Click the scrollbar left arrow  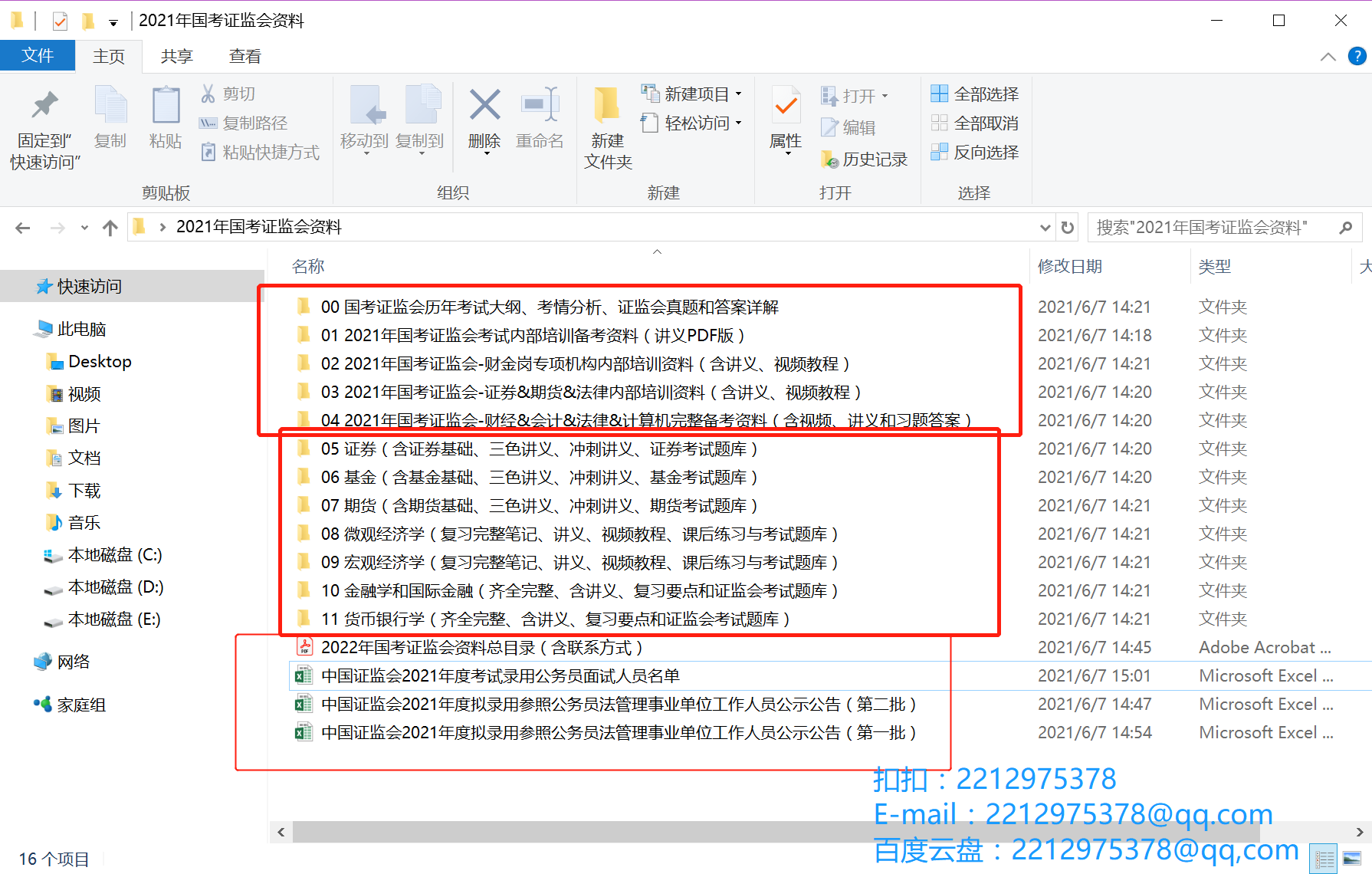pyautogui.click(x=281, y=832)
